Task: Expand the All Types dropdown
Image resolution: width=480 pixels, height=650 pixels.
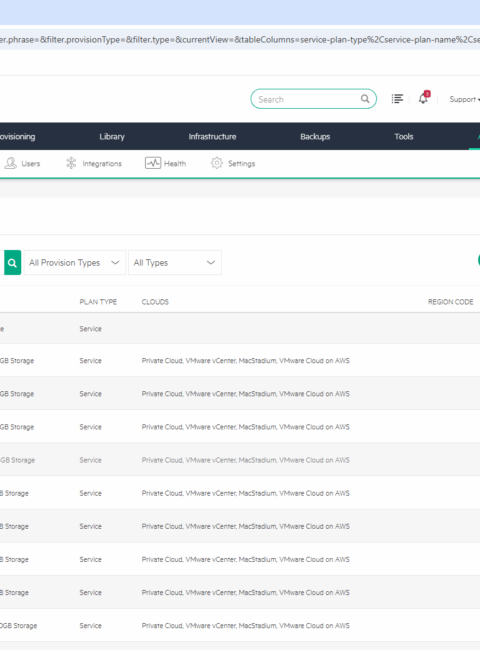Action: point(175,262)
